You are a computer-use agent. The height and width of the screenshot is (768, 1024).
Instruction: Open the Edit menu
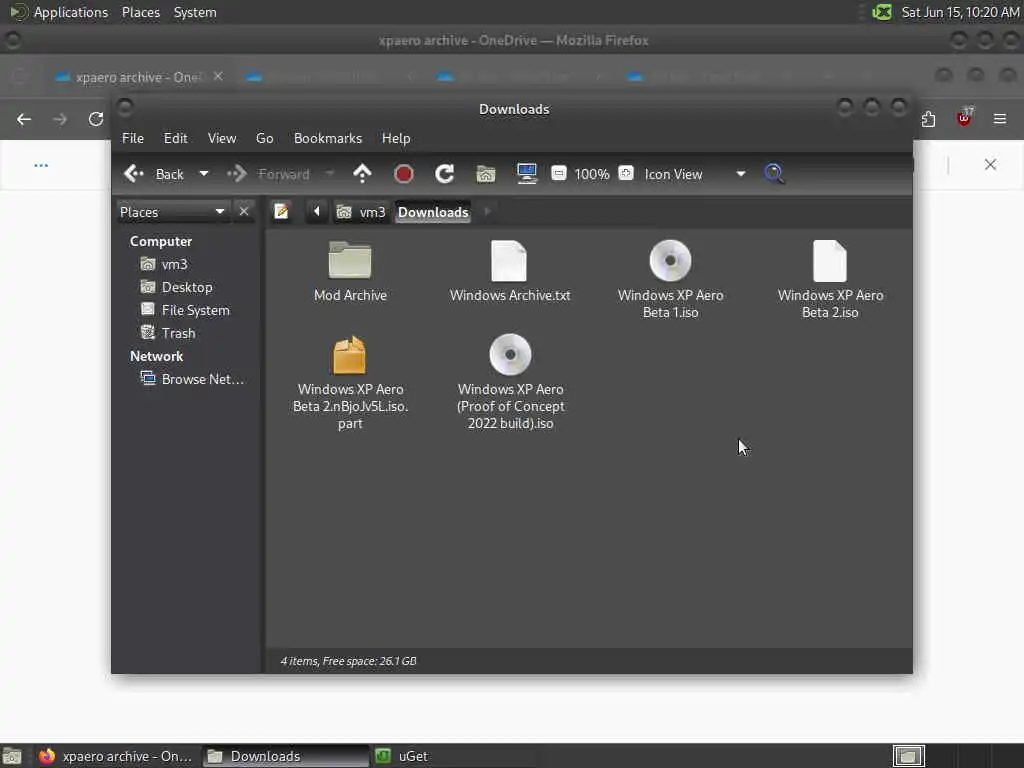coord(175,138)
